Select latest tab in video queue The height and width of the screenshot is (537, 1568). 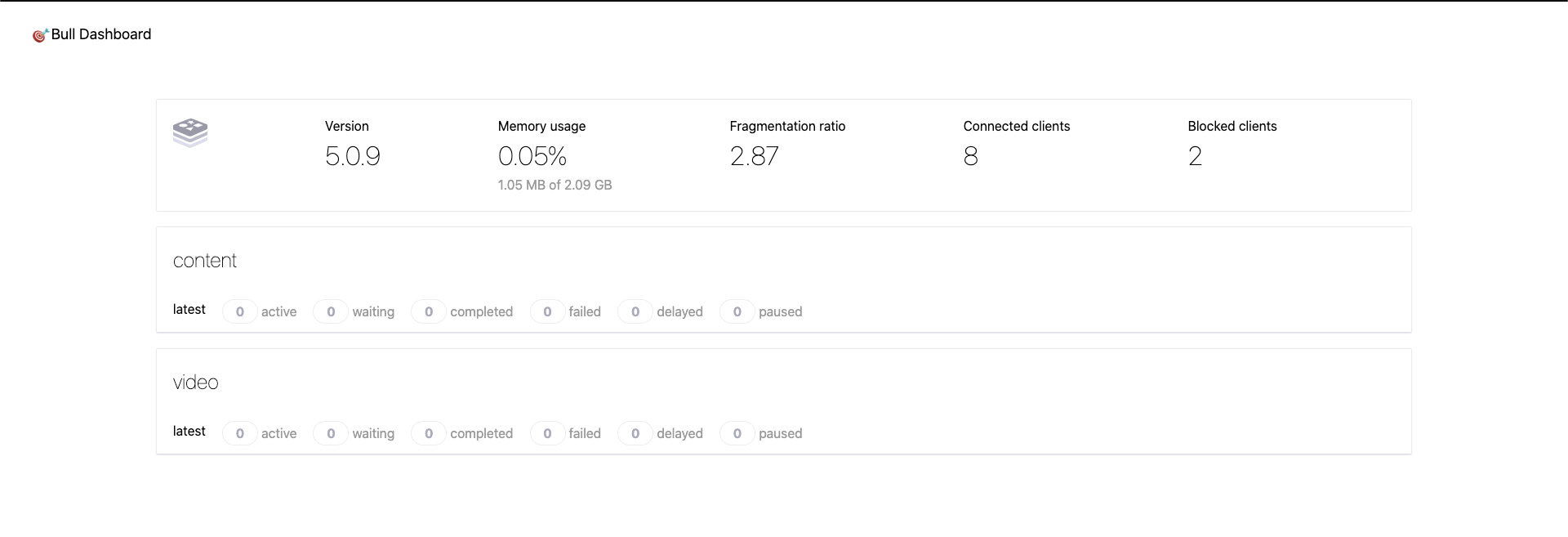click(189, 431)
